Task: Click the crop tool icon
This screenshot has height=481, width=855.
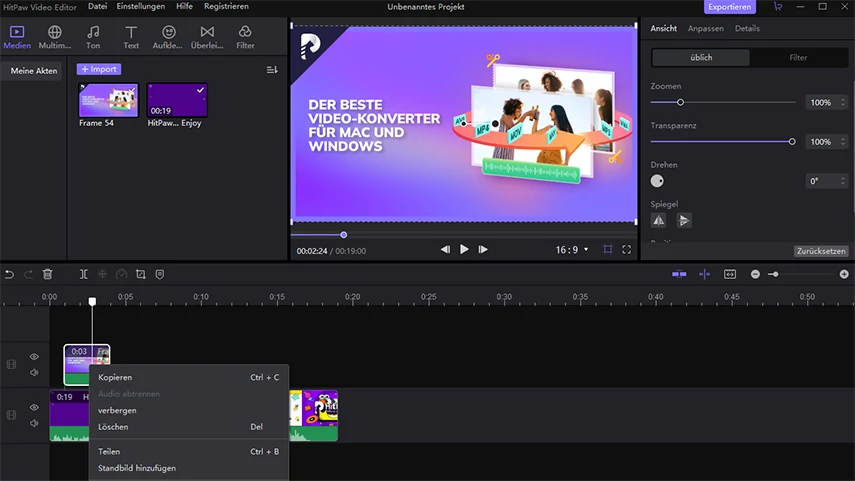Action: [x=141, y=274]
